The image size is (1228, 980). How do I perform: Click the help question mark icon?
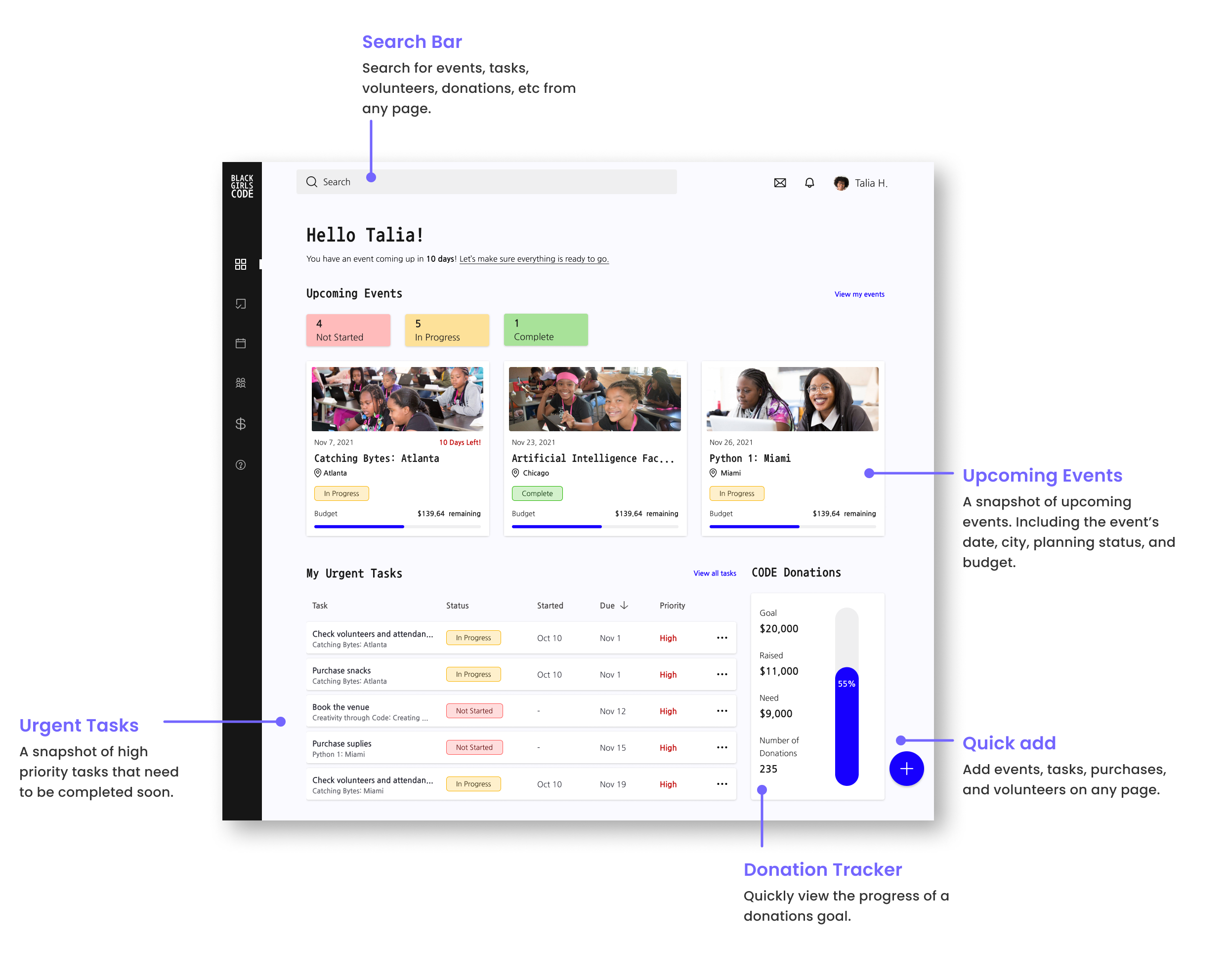[x=240, y=465]
